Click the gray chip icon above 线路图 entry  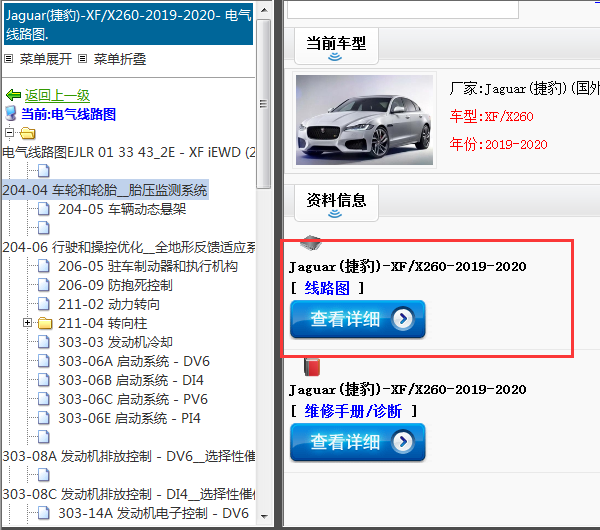pos(311,243)
